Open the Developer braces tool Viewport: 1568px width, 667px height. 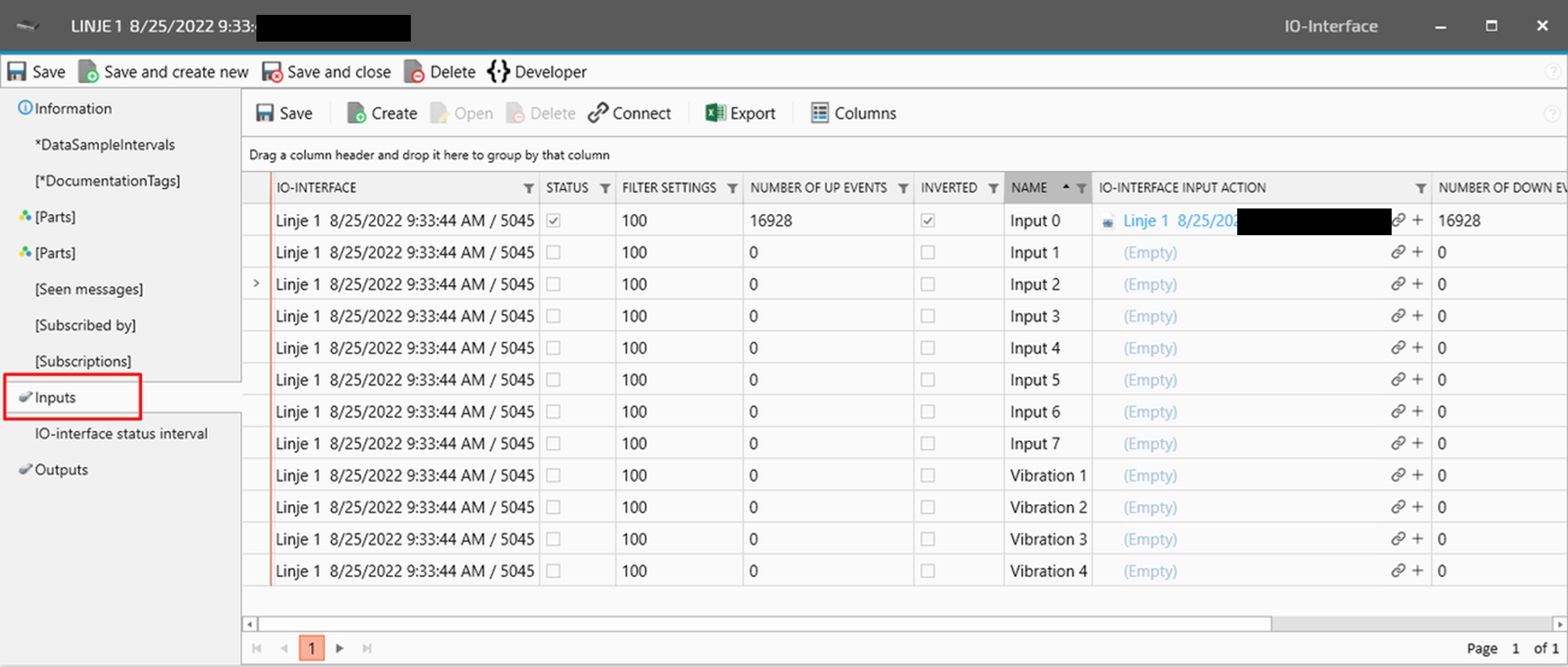click(498, 72)
